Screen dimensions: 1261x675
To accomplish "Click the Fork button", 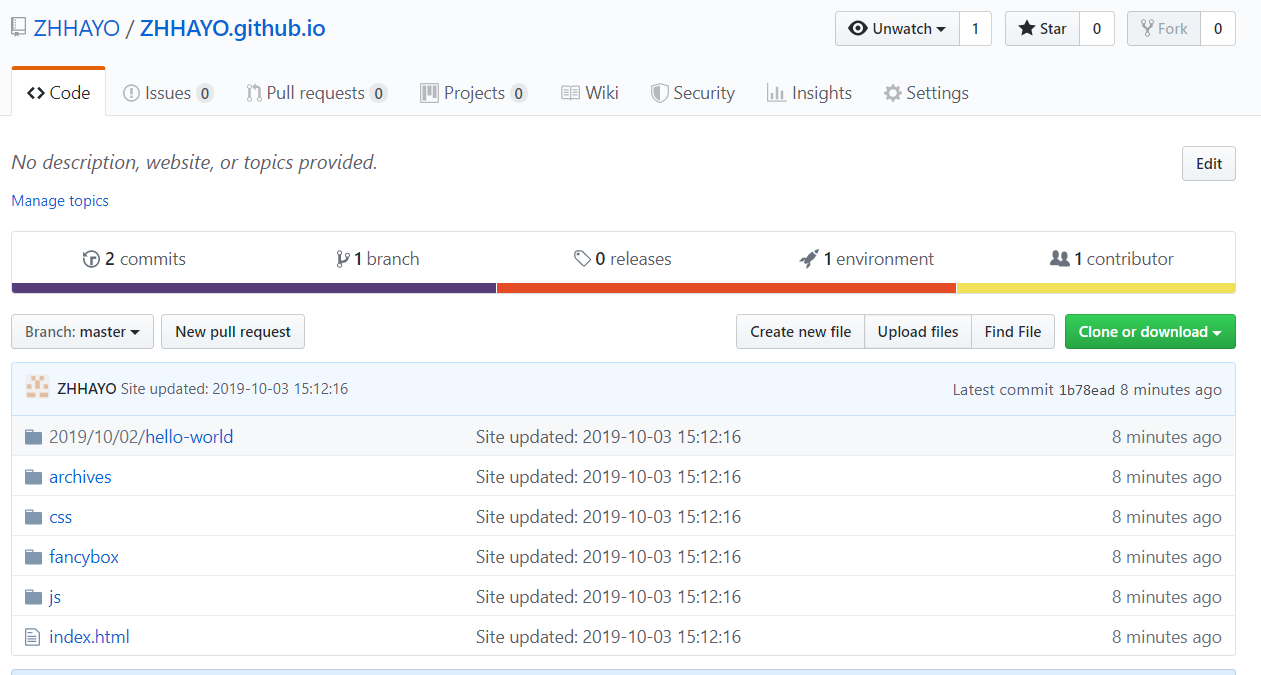I will coord(1164,29).
